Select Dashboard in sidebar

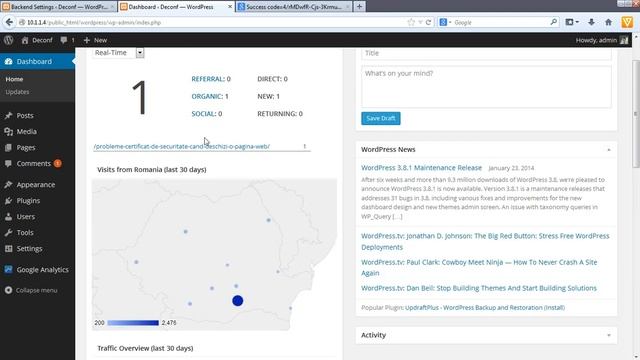point(37,61)
